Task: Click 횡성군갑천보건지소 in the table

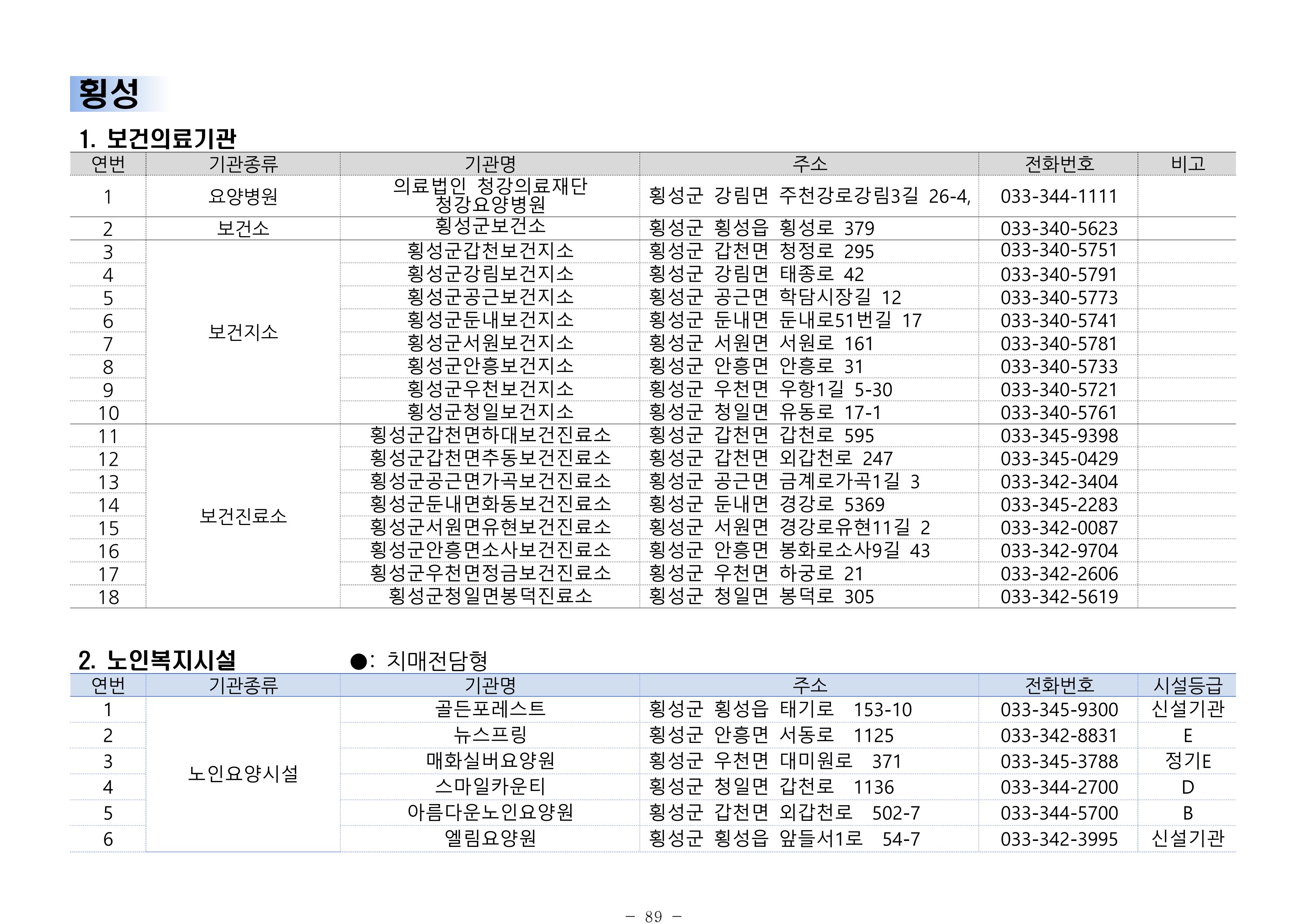Action: click(490, 251)
